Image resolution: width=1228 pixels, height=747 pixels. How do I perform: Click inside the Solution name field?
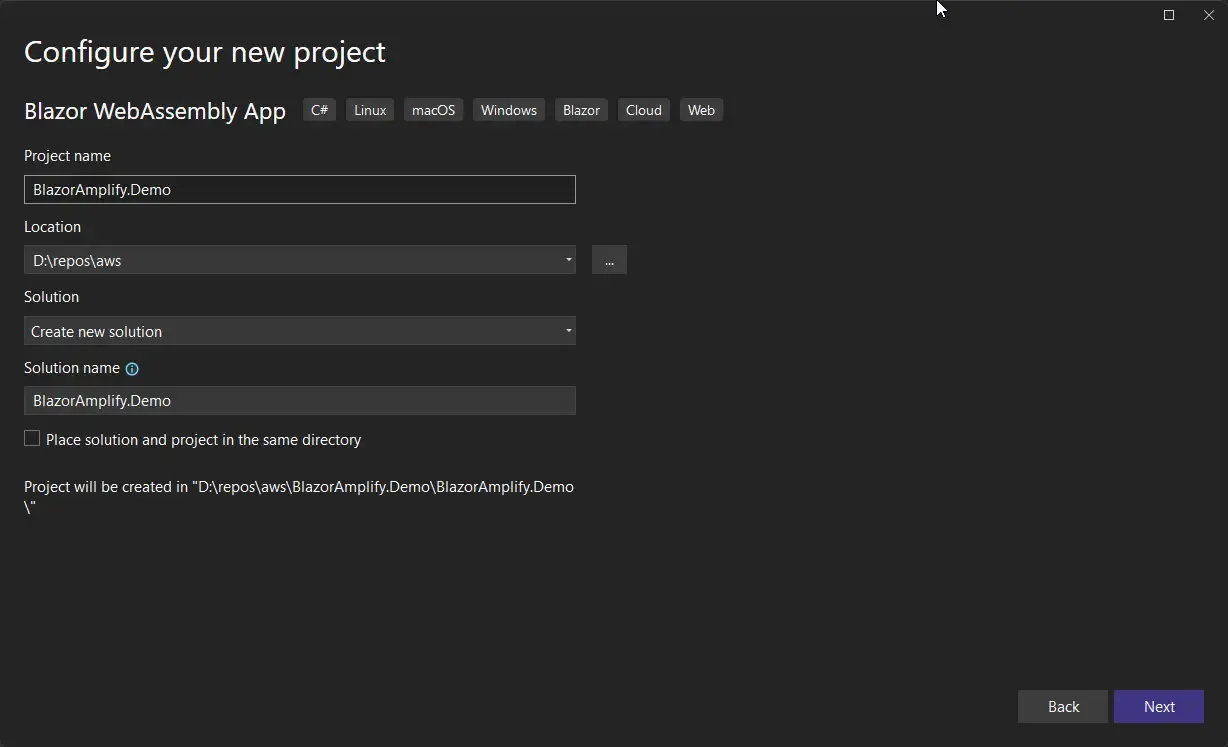300,400
